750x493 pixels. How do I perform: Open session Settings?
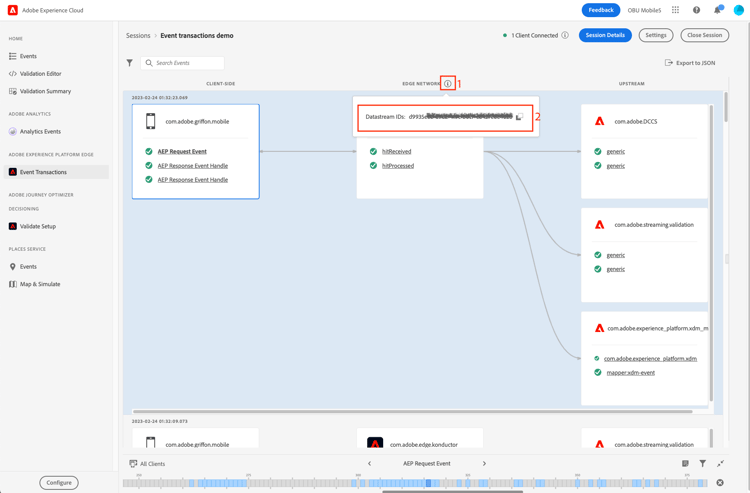(656, 35)
